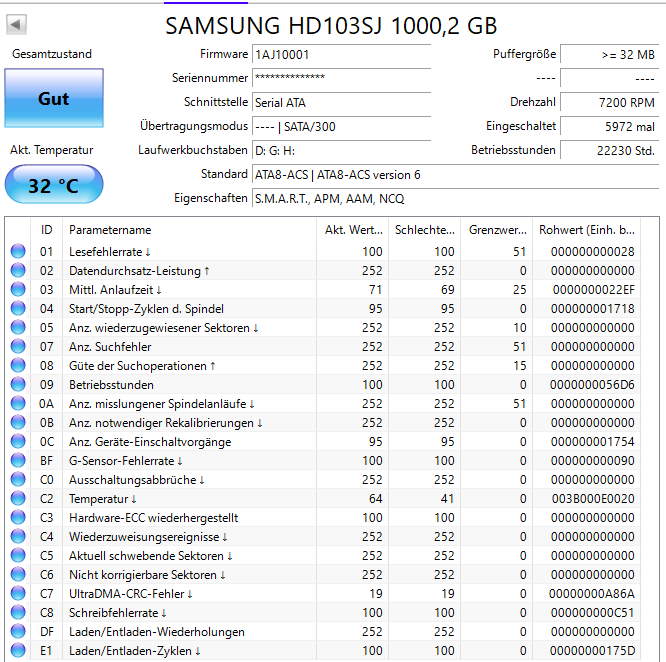Click the Laufwerkbuchstaben field D: G: H:
Image resolution: width=666 pixels, height=662 pixels.
pos(341,150)
